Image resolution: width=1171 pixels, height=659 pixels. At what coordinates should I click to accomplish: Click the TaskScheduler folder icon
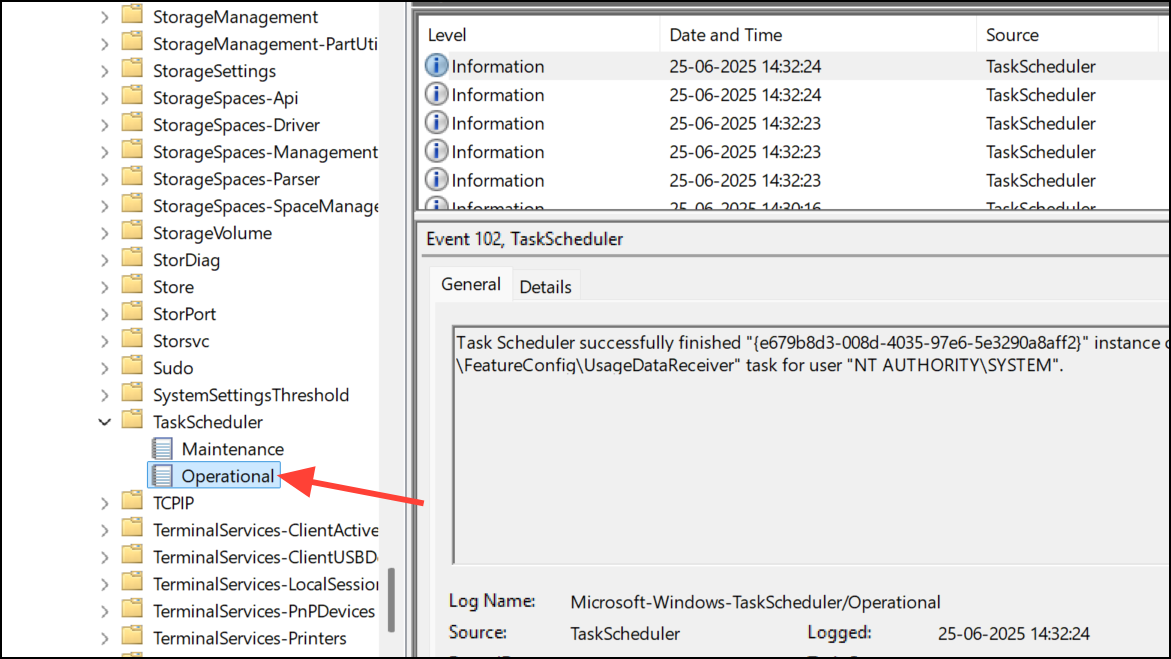coord(132,422)
